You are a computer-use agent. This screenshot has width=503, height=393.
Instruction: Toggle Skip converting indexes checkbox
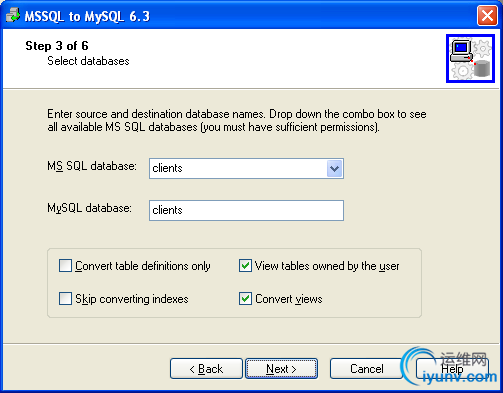point(65,298)
